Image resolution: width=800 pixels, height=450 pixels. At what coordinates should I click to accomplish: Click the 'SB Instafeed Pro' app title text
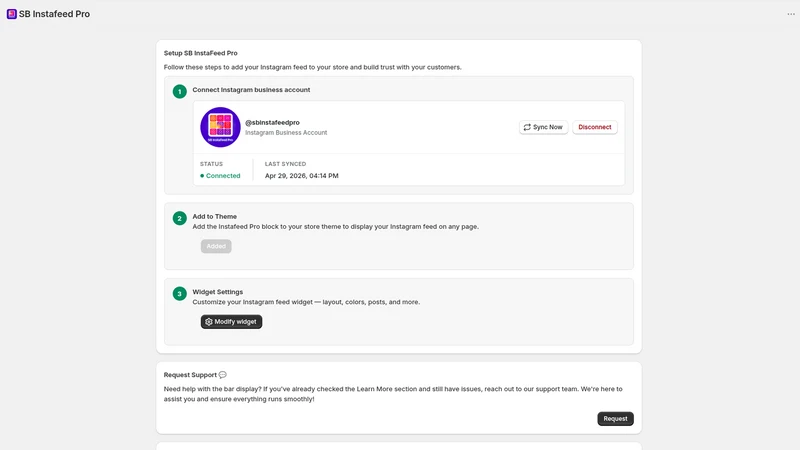[x=55, y=14]
